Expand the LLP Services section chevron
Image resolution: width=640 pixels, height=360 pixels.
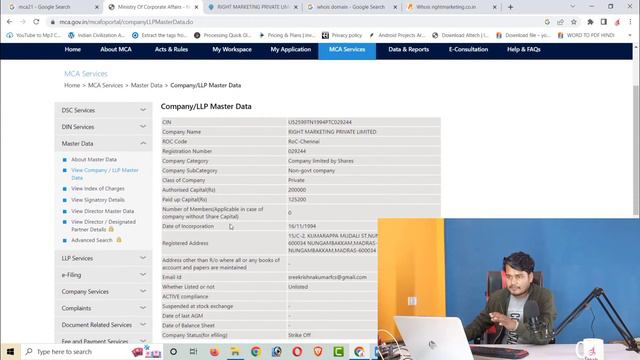pos(143,258)
